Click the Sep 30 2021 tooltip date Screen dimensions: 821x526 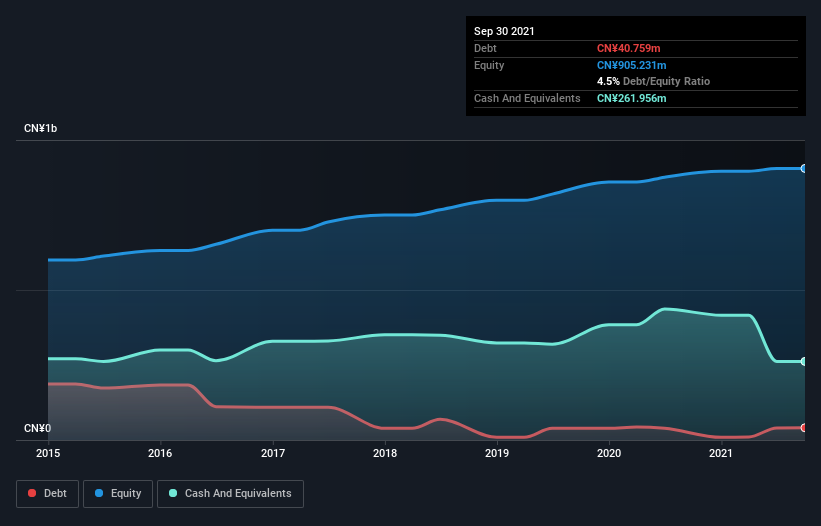(504, 31)
